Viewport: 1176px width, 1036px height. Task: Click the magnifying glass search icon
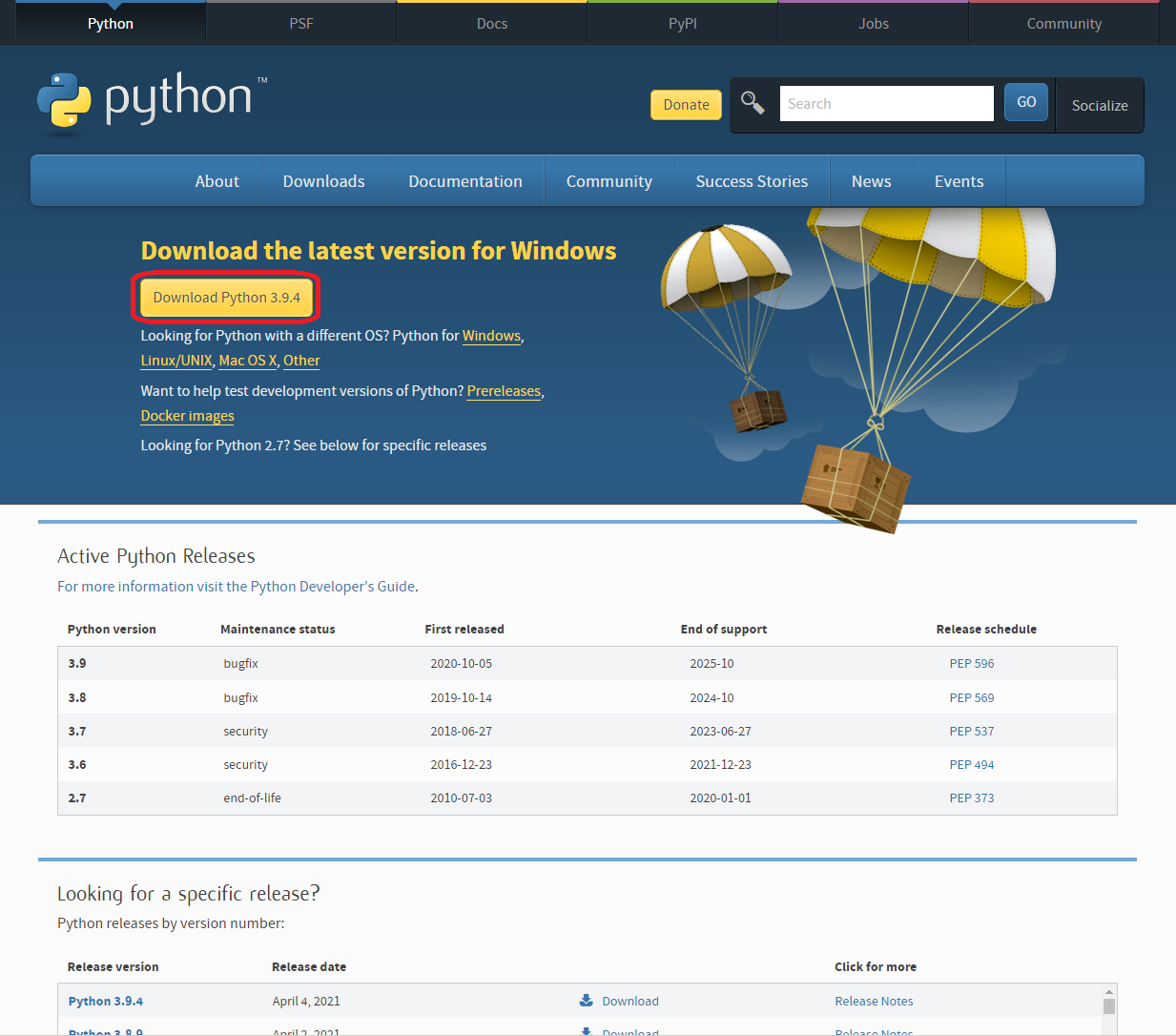[x=753, y=103]
